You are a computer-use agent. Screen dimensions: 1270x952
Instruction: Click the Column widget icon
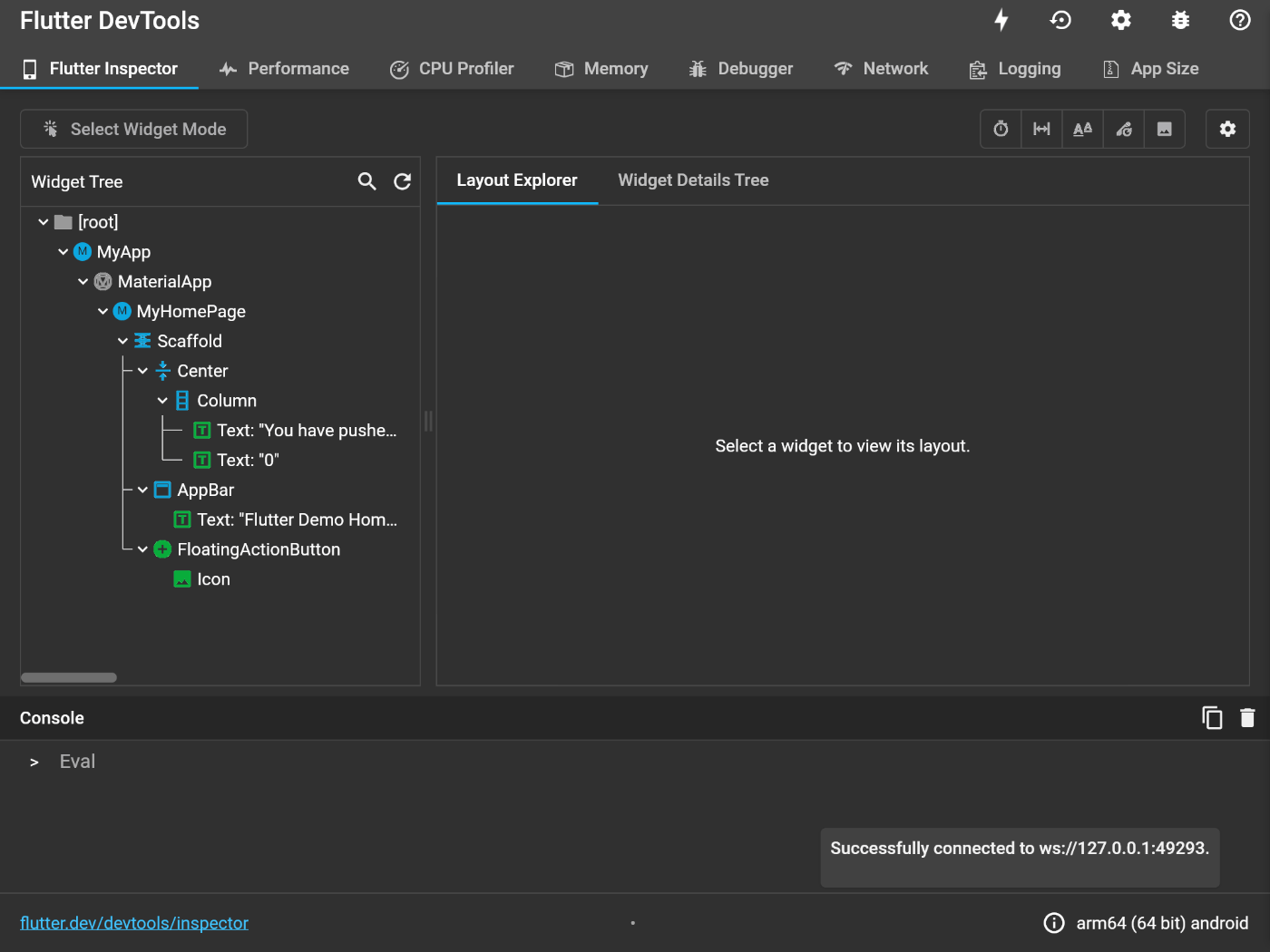[x=182, y=401]
